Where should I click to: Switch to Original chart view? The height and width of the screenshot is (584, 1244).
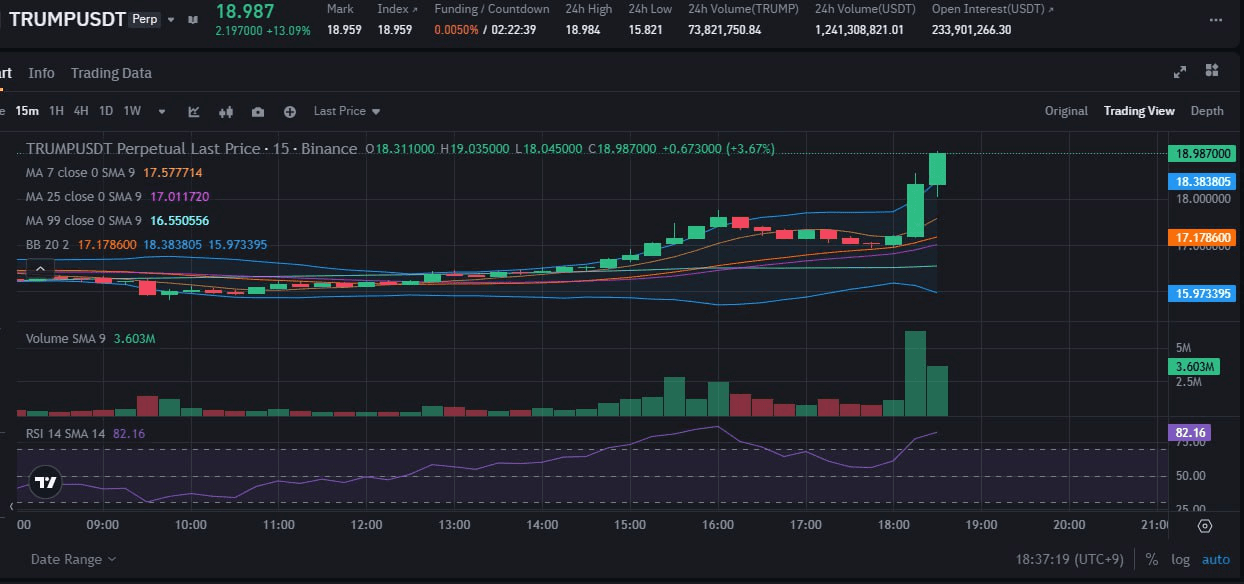tap(1066, 111)
